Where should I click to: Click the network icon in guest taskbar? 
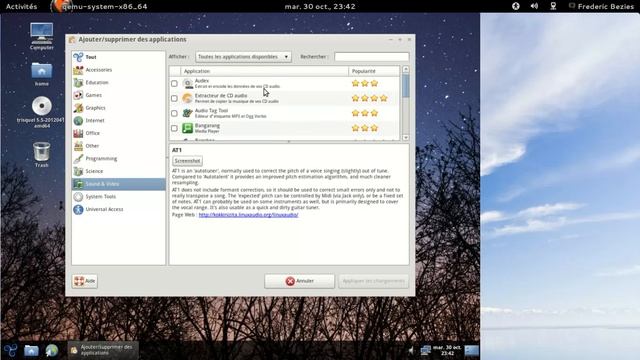coord(425,350)
